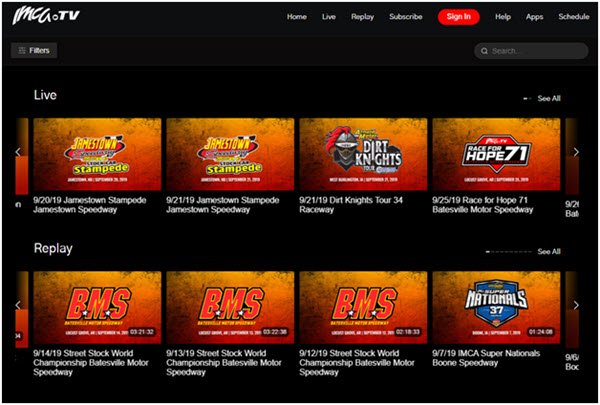Go back in Live carousel with left arrow
Screen dimensions: 600x405
(x=18, y=152)
